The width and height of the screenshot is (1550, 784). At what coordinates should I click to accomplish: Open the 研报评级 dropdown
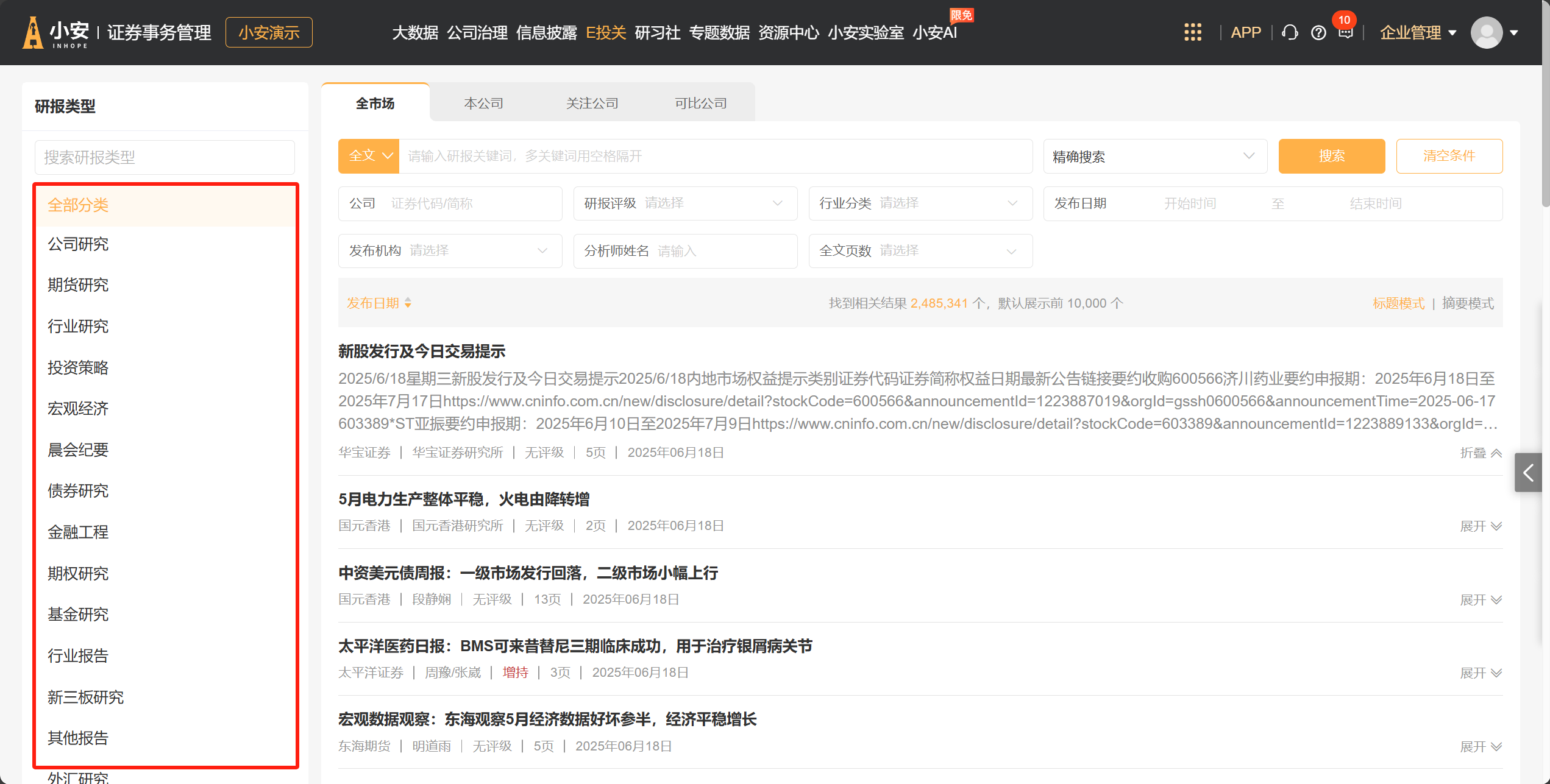(684, 203)
